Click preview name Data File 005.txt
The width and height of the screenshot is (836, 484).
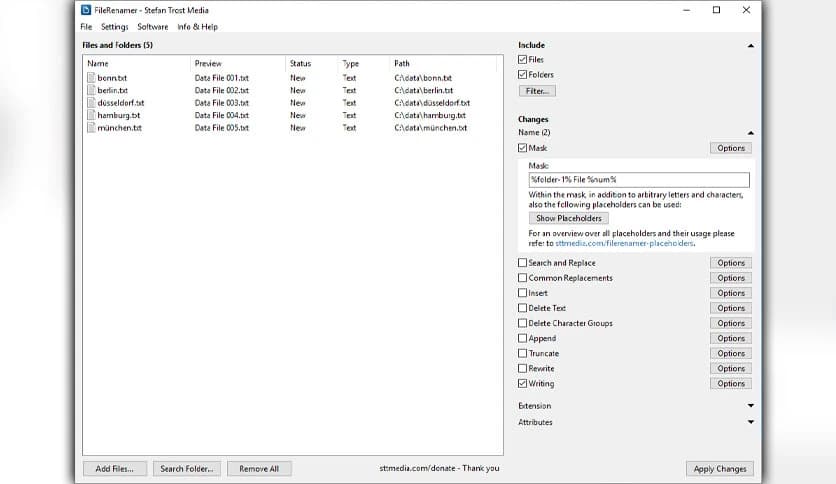222,128
